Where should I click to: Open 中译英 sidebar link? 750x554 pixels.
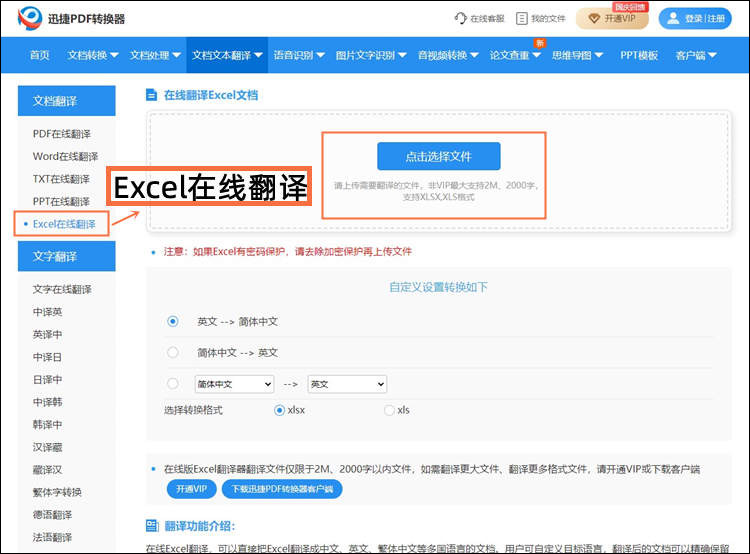pyautogui.click(x=47, y=312)
